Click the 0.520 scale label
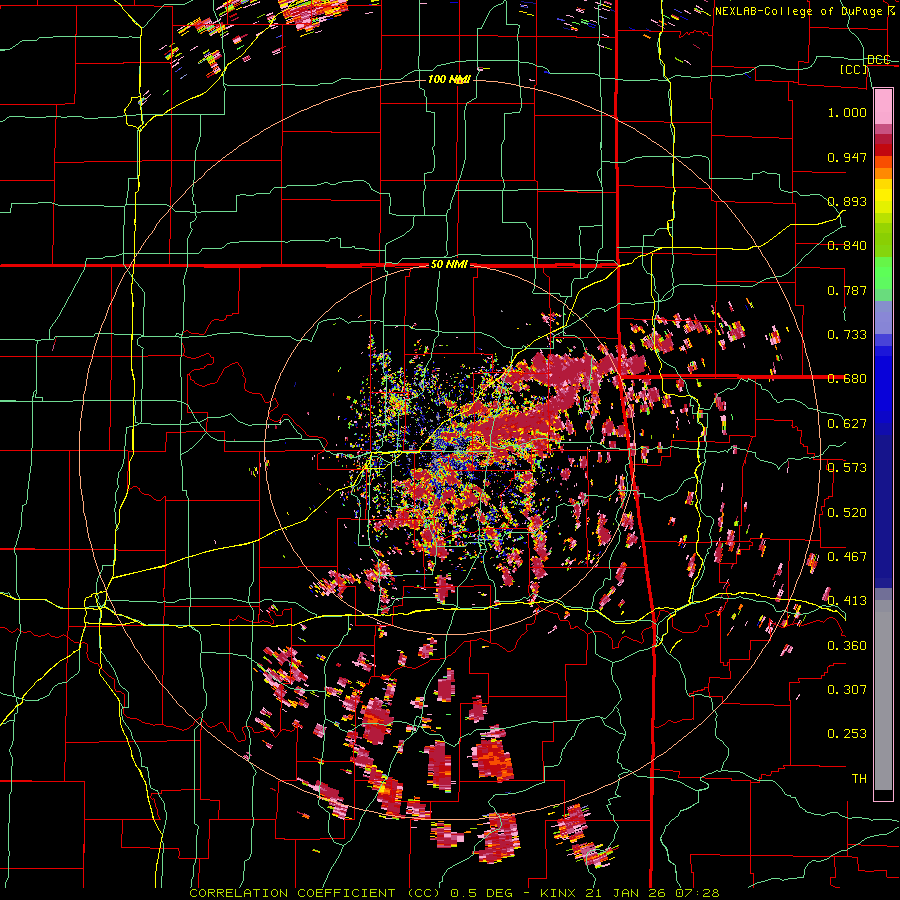The image size is (900, 900). click(x=847, y=512)
